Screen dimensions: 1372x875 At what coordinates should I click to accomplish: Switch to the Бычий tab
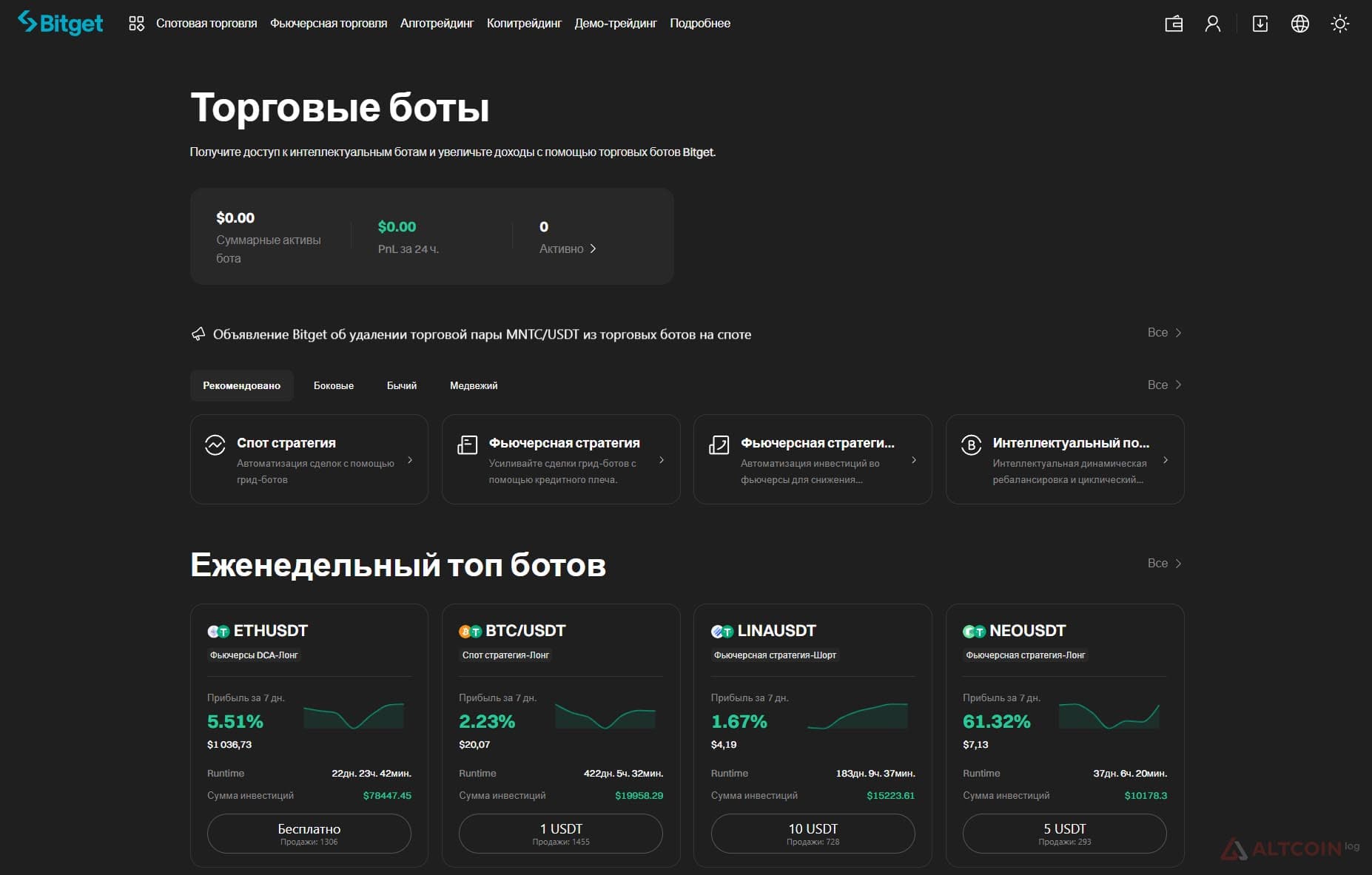[402, 385]
